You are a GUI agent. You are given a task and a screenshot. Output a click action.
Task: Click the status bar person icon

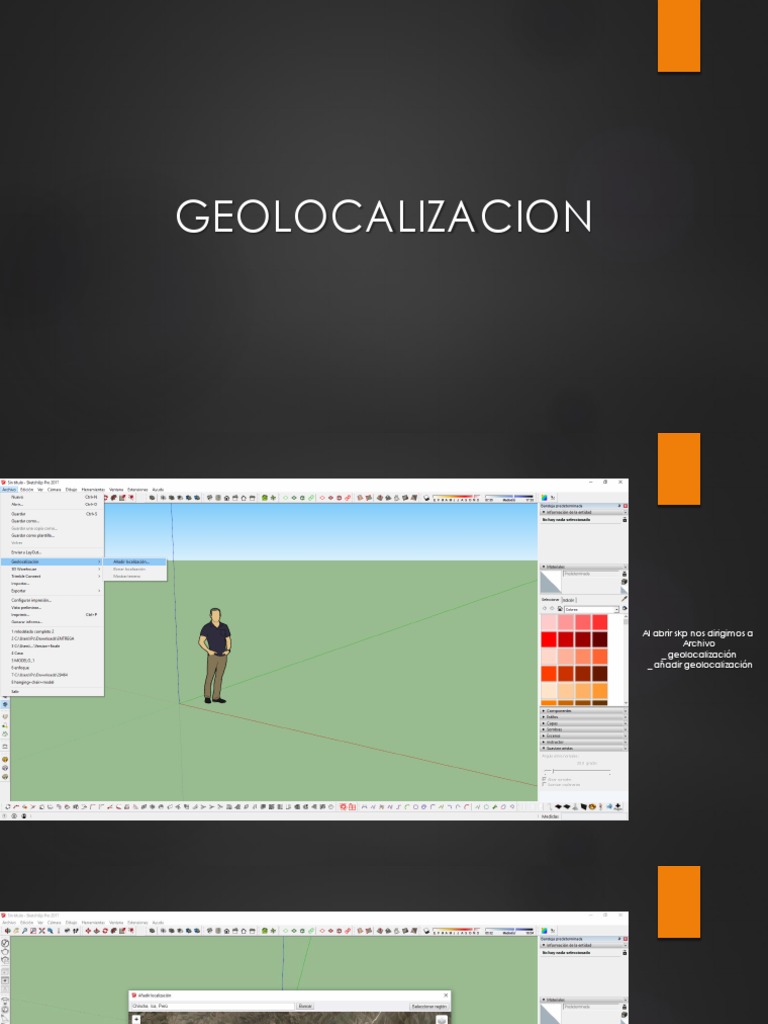24,816
